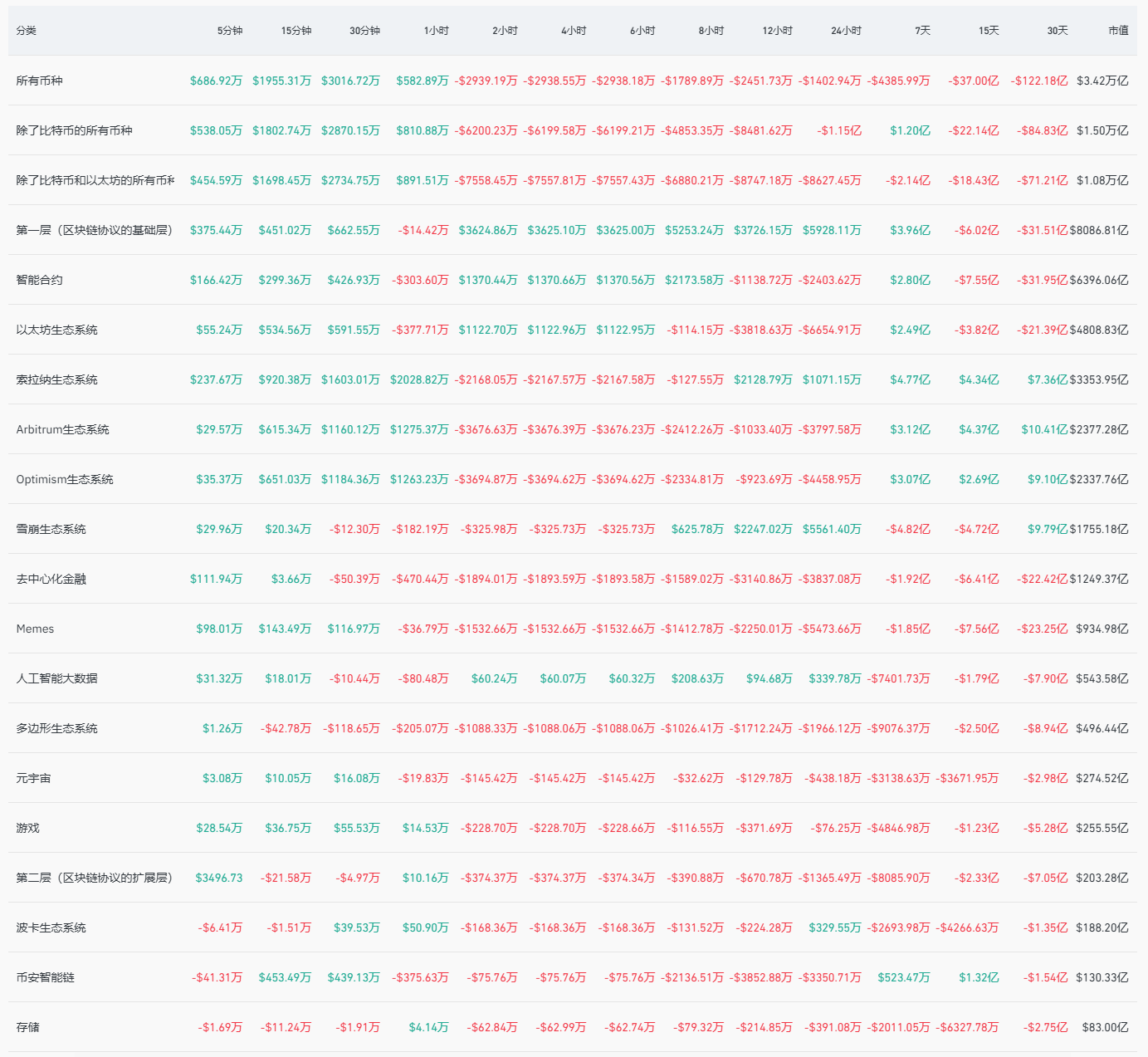Open the 除了比特币和以太坊的所有币种 category
Screen dimensions: 1148x1057
click(95, 180)
